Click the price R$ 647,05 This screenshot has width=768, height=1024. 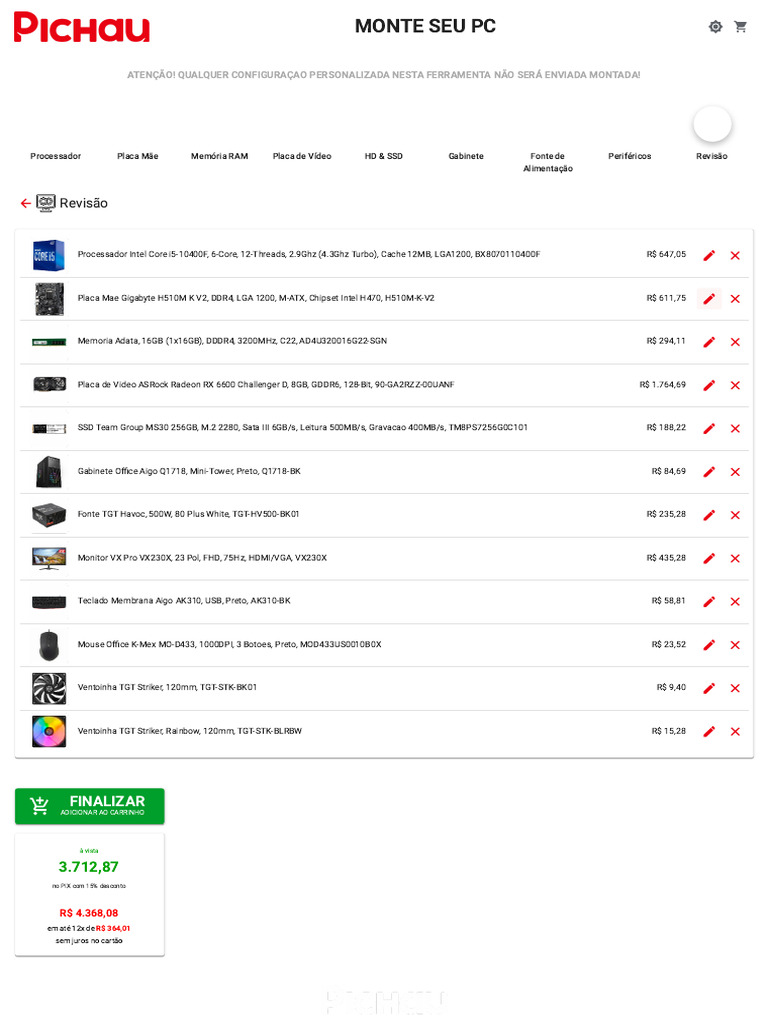[x=666, y=255]
